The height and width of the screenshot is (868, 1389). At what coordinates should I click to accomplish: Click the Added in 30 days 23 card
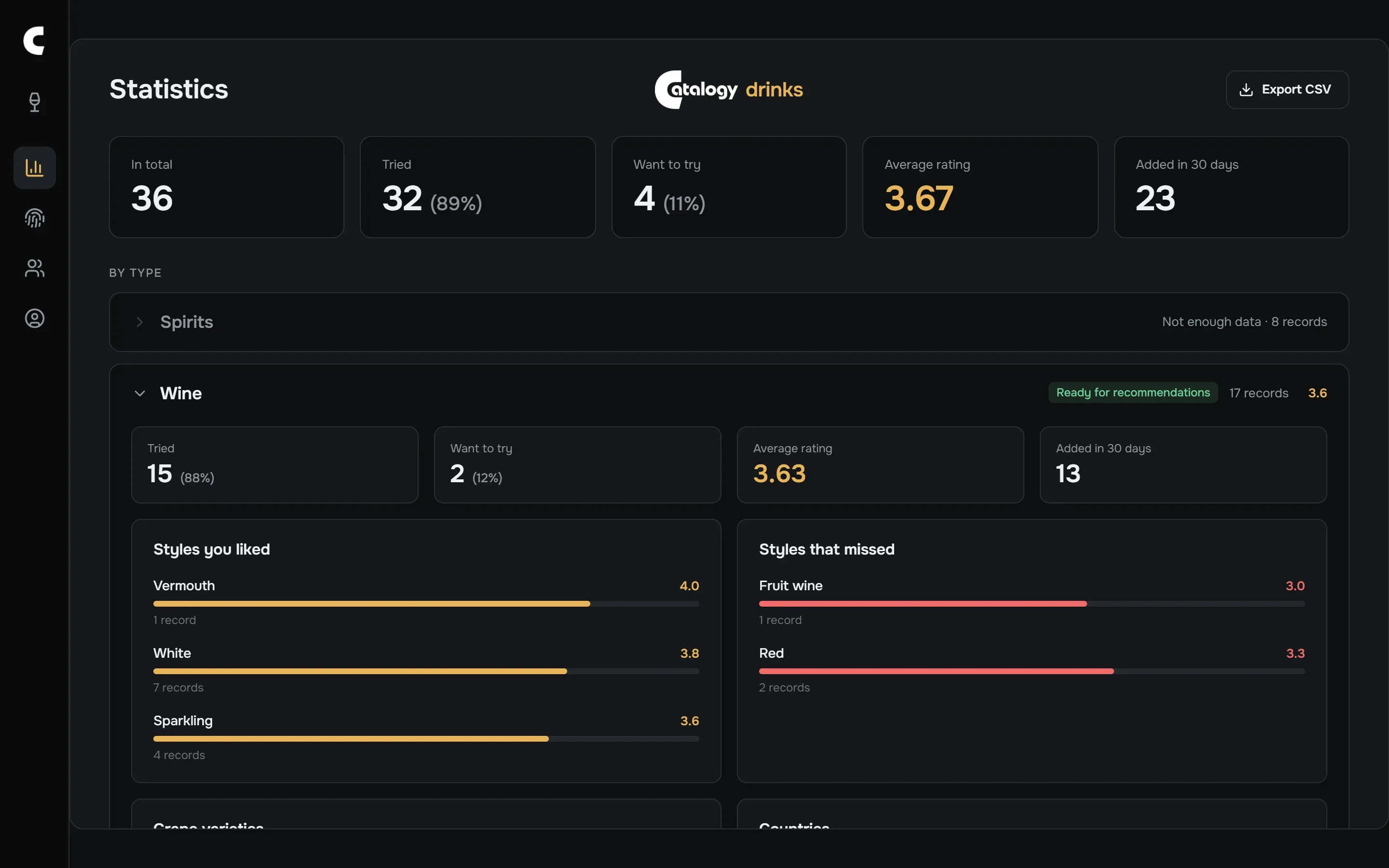1231,187
